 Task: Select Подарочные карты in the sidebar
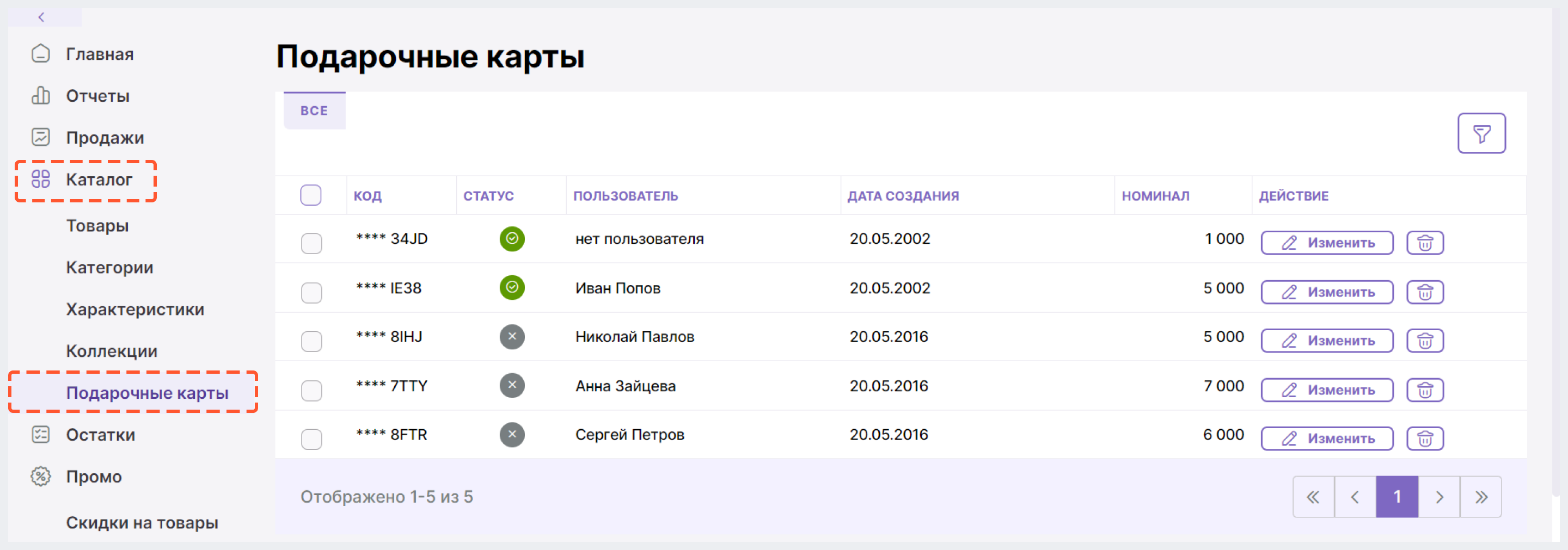(148, 393)
